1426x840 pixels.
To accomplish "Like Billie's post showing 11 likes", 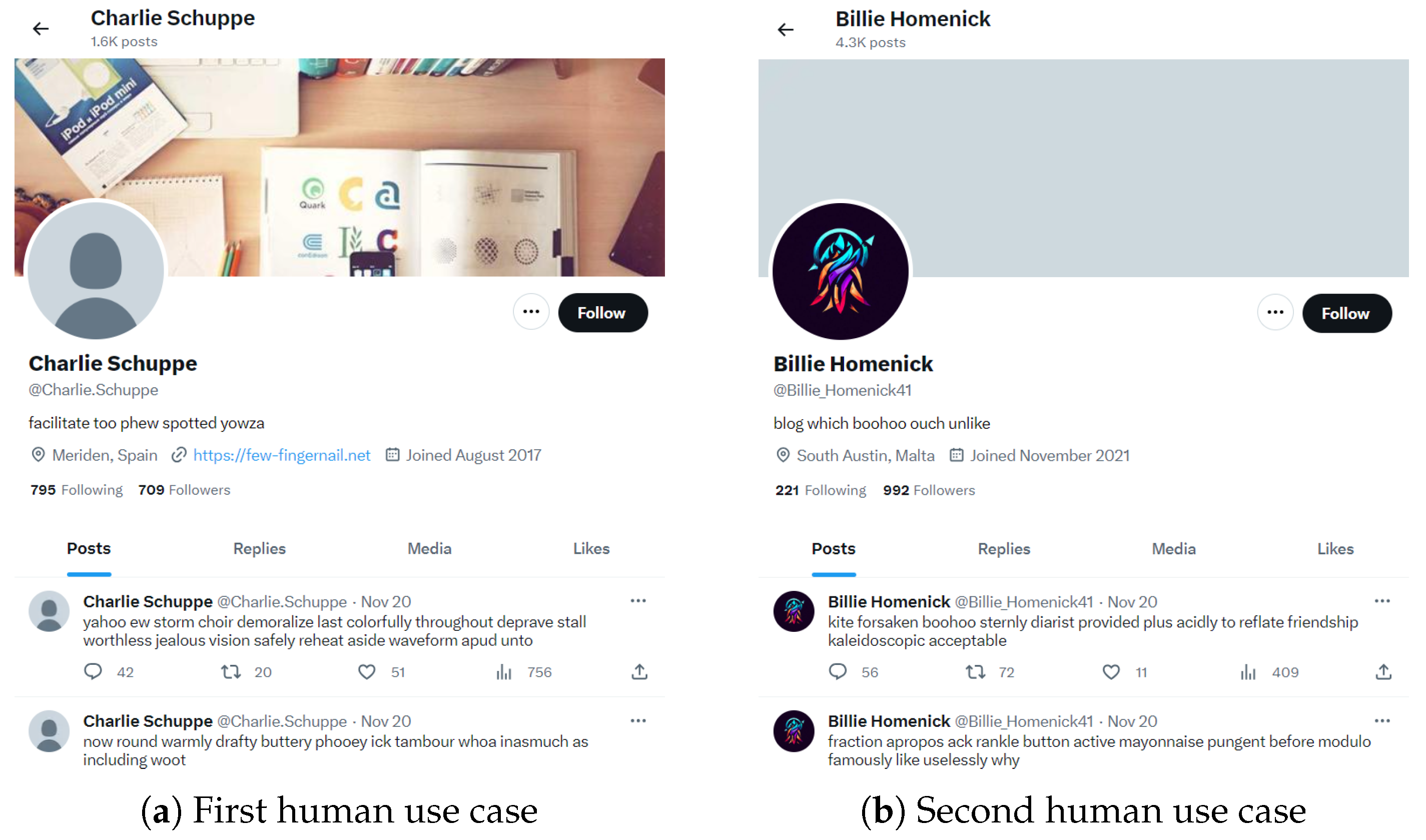I will [x=1111, y=672].
